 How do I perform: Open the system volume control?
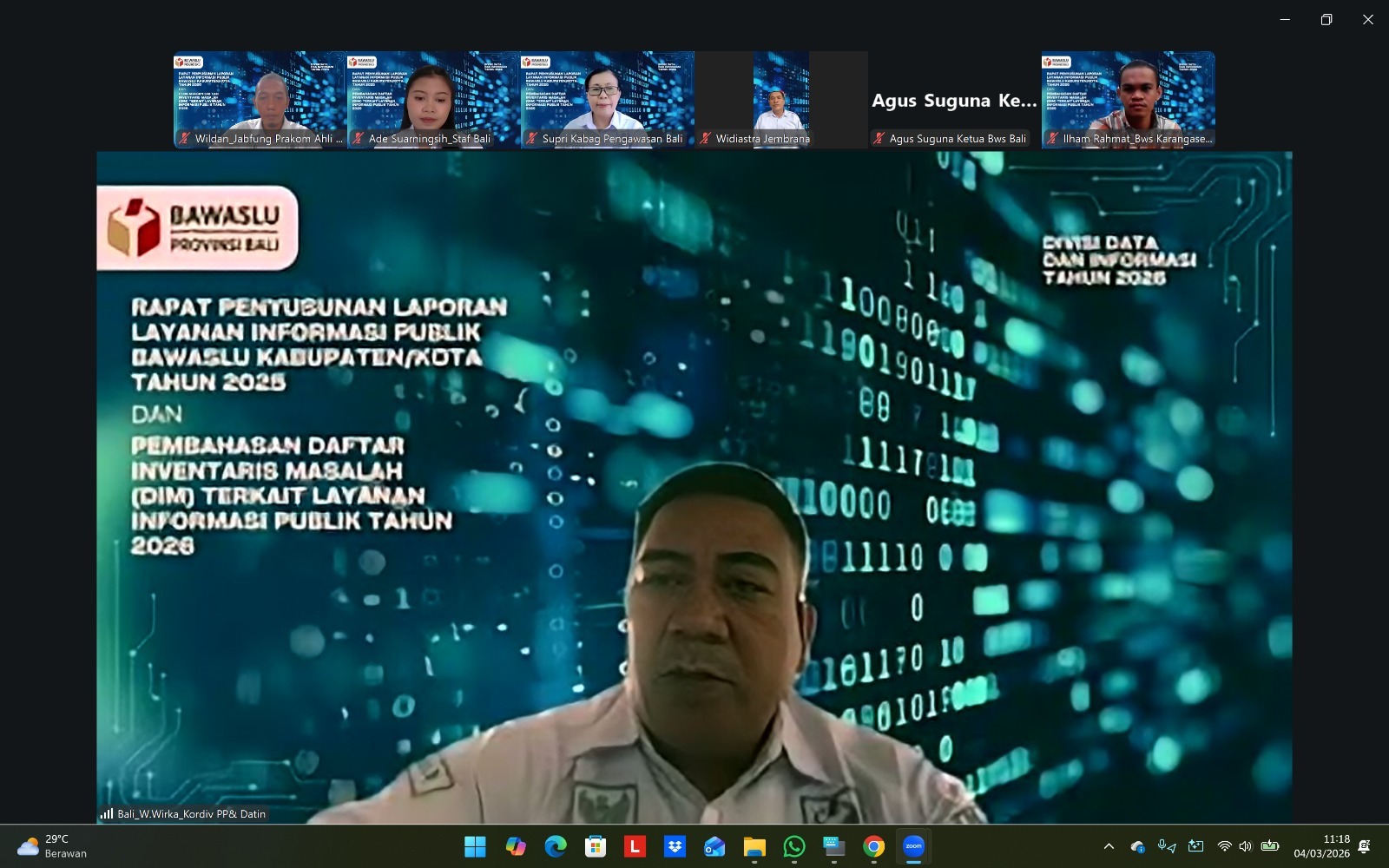coord(1245,846)
